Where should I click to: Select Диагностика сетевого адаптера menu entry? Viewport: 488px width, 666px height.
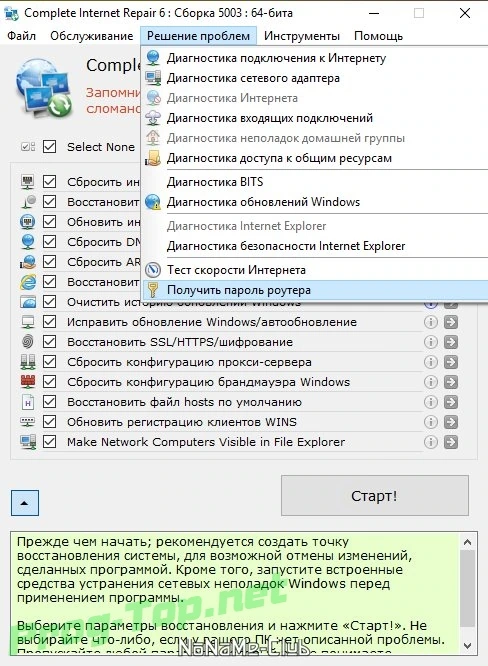click(314, 78)
